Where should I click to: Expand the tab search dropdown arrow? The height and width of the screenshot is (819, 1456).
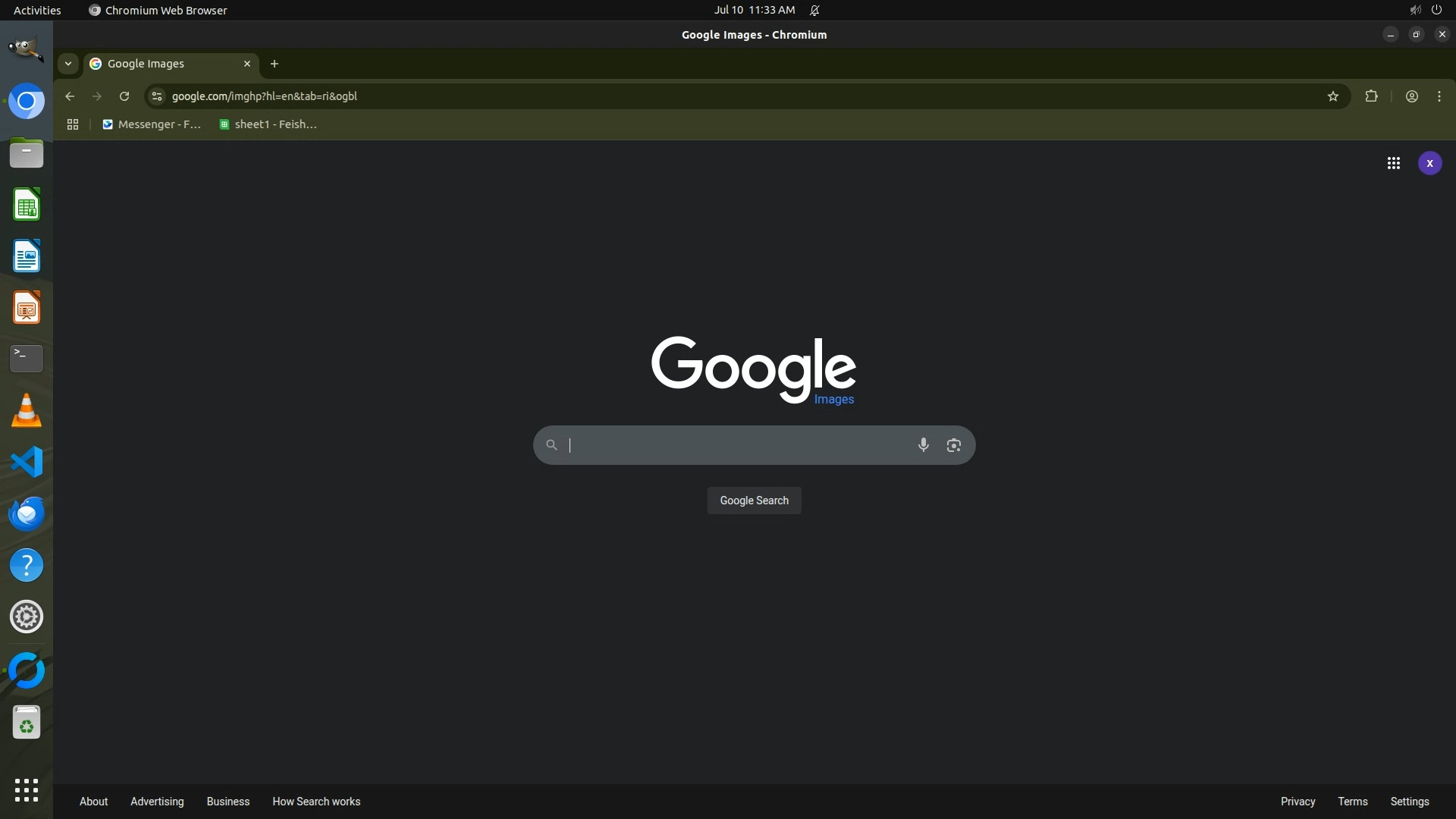[68, 64]
